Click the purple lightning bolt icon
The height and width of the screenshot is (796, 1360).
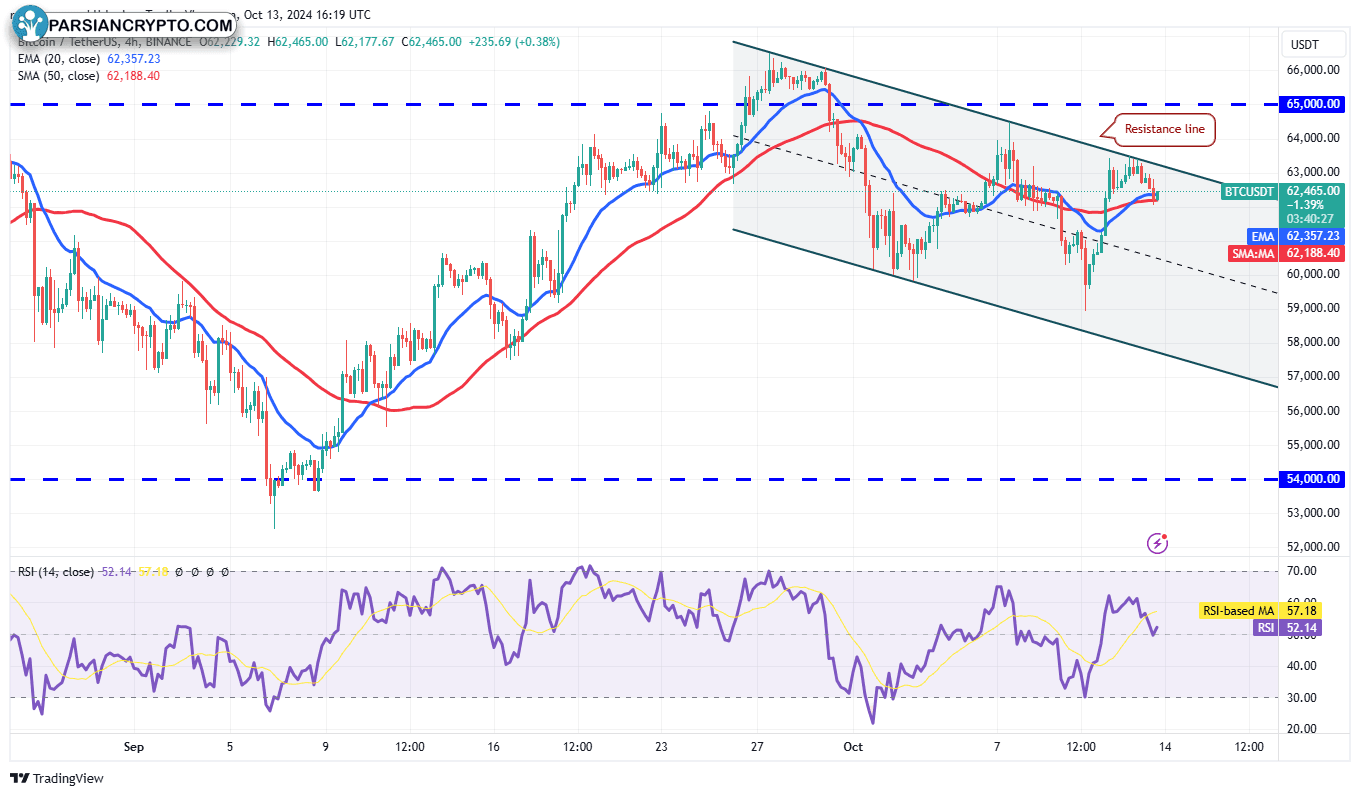tap(1158, 543)
